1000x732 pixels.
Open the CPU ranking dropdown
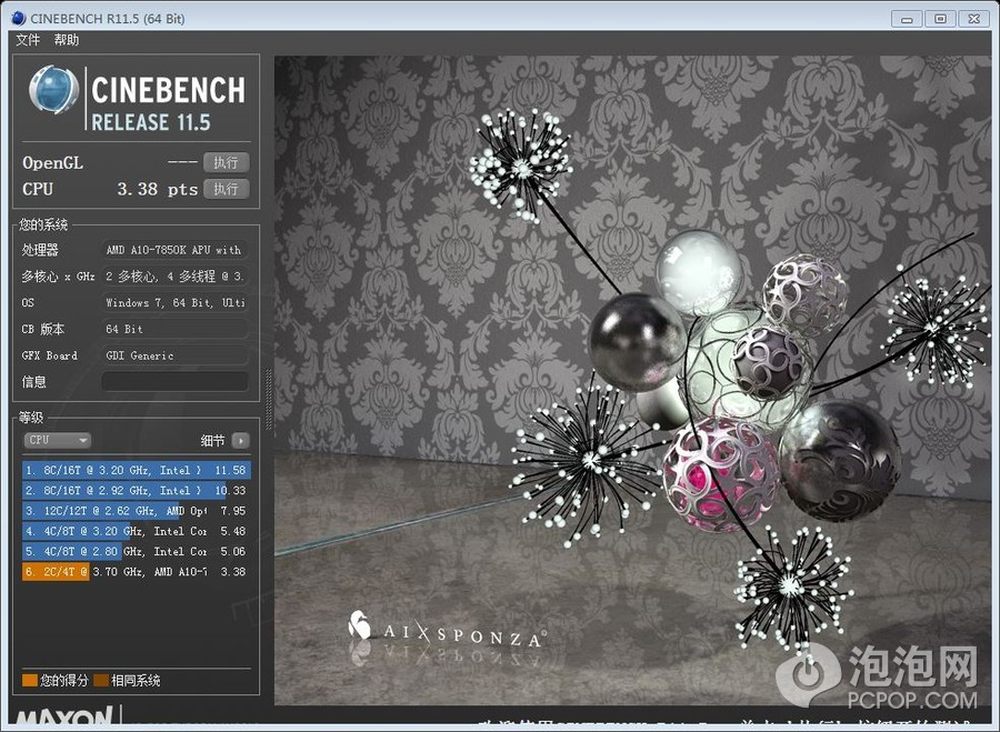[57, 440]
